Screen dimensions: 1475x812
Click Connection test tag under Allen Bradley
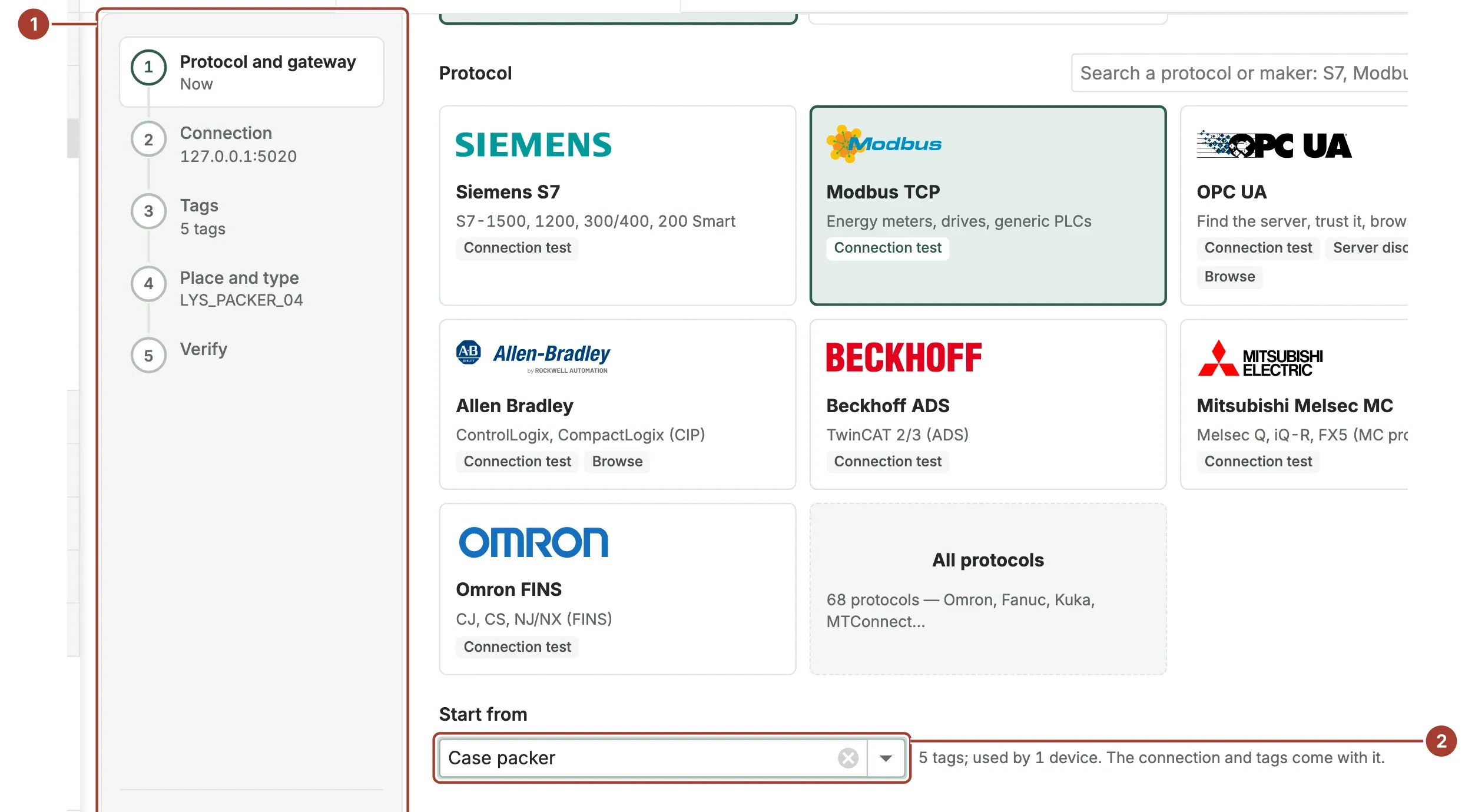click(x=517, y=462)
